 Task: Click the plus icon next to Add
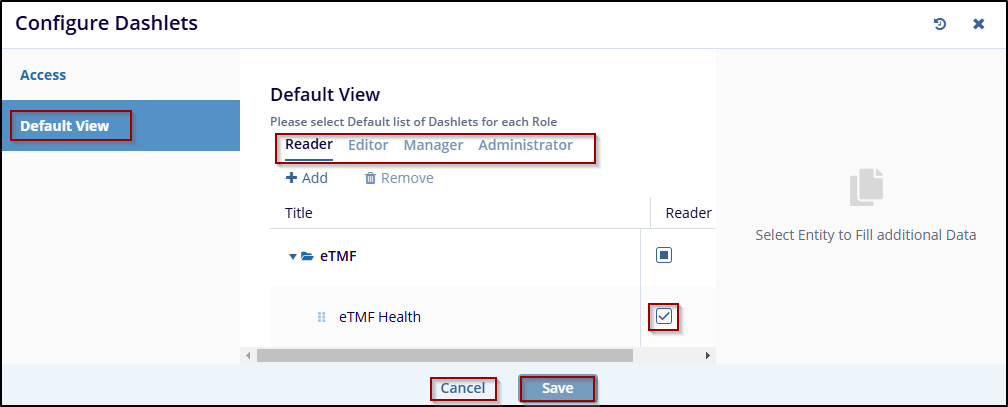coord(291,178)
